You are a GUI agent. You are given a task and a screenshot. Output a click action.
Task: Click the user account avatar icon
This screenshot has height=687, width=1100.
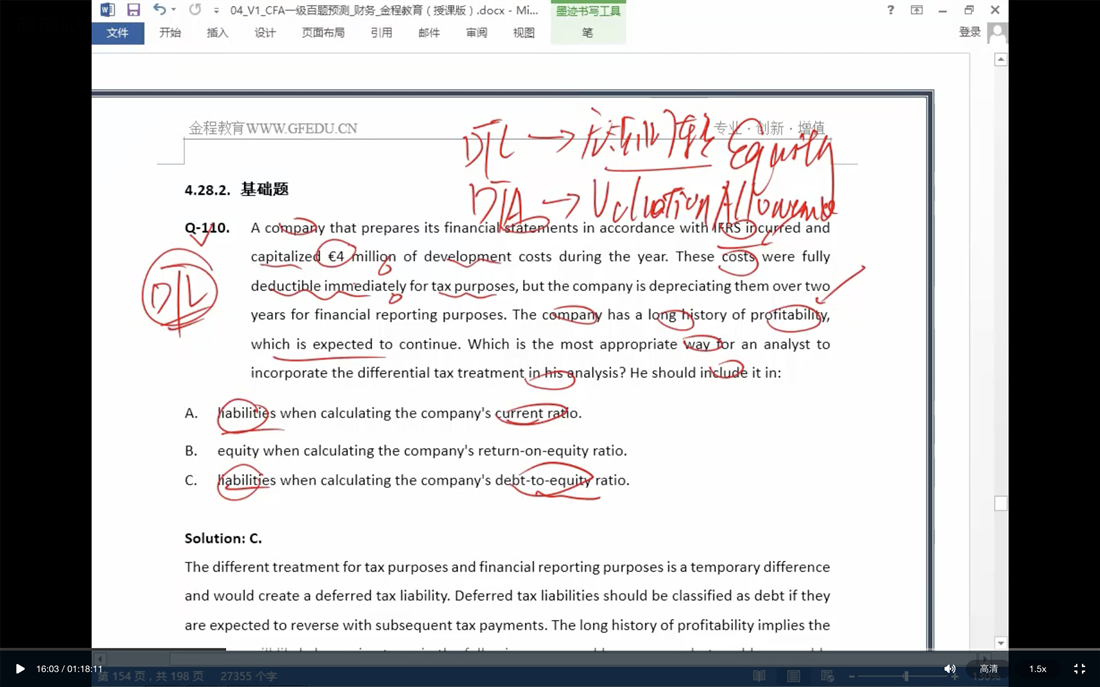pyautogui.click(x=996, y=32)
